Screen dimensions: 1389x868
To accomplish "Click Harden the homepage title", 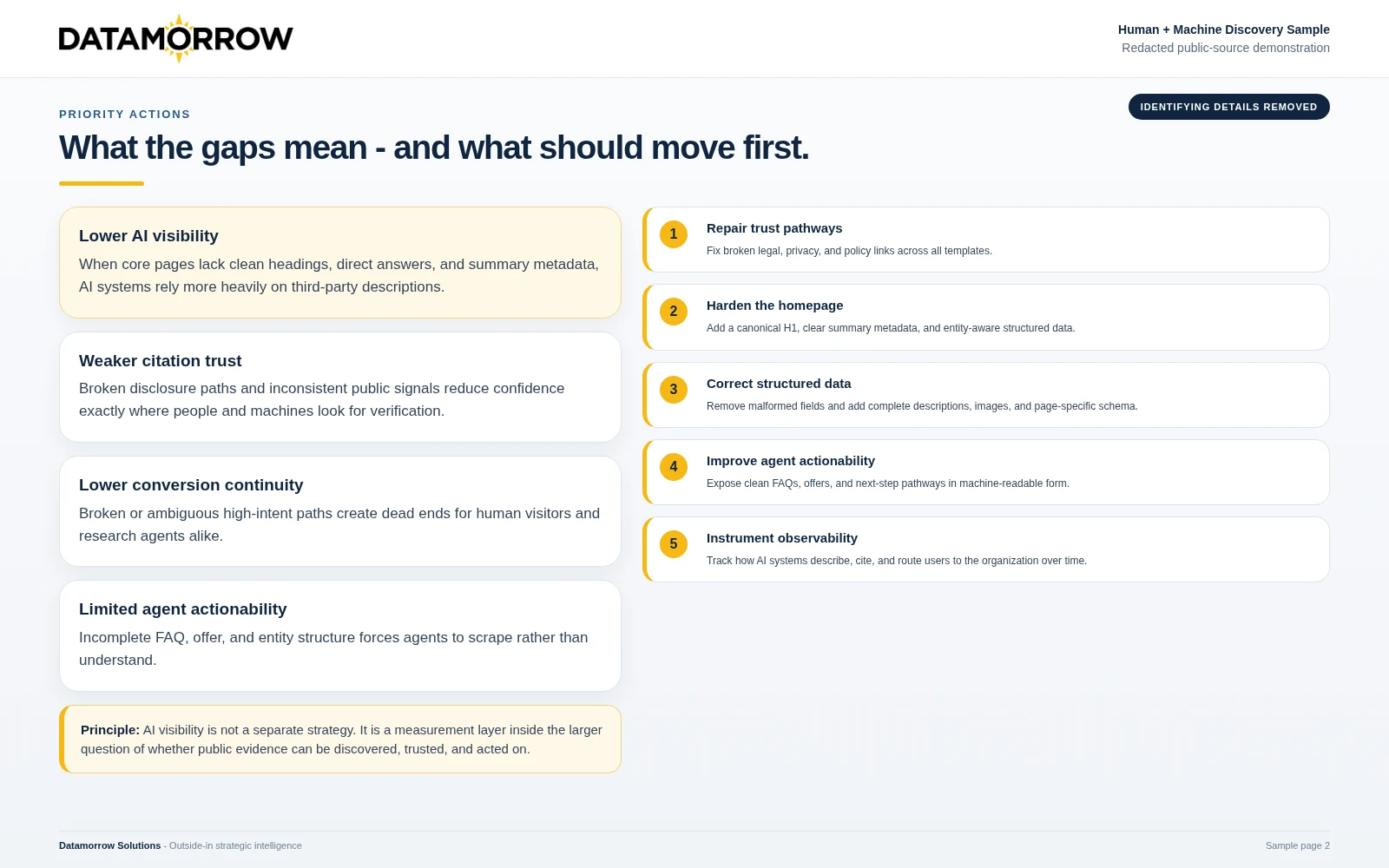I will 775,306.
